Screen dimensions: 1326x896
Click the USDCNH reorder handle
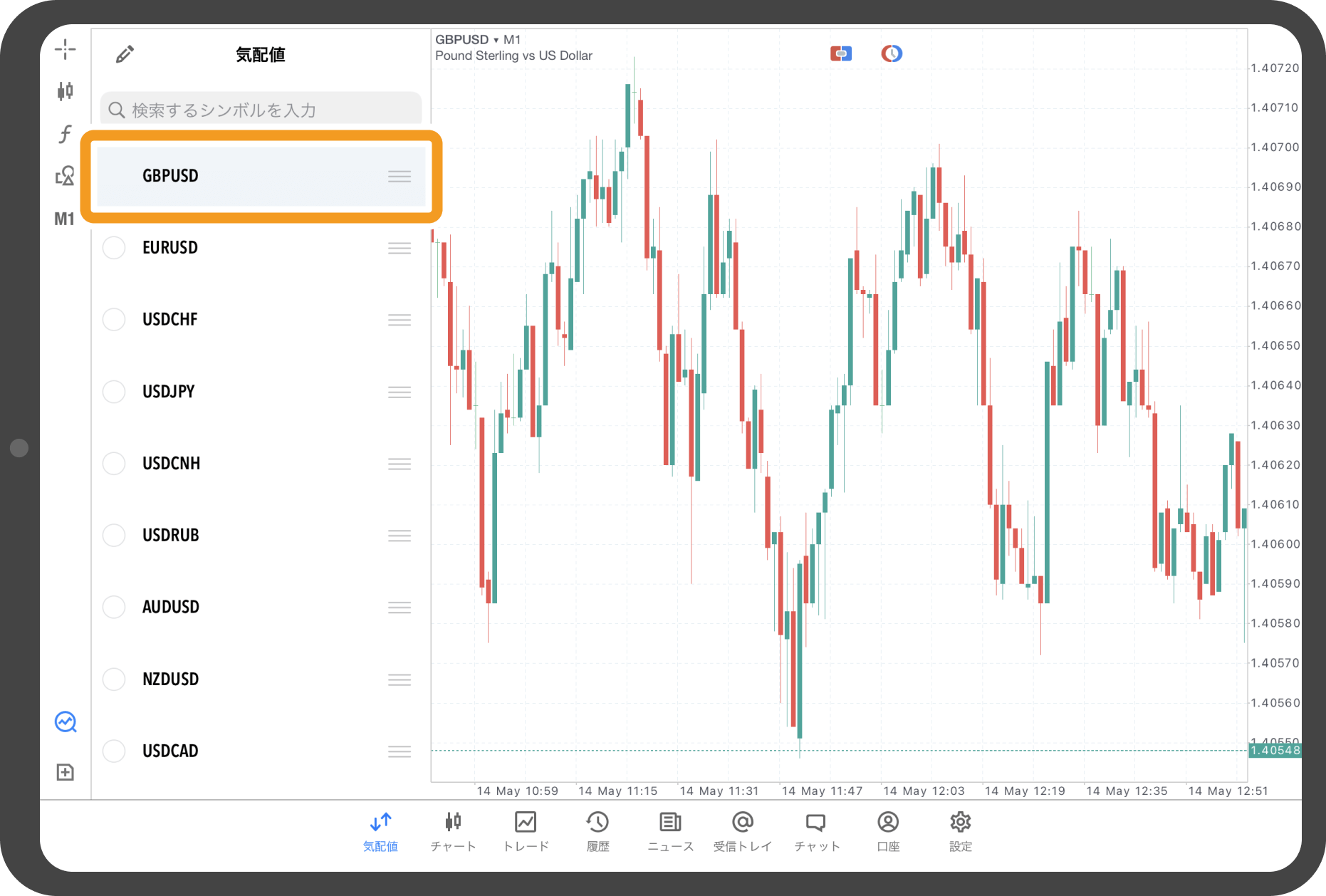pos(400,464)
